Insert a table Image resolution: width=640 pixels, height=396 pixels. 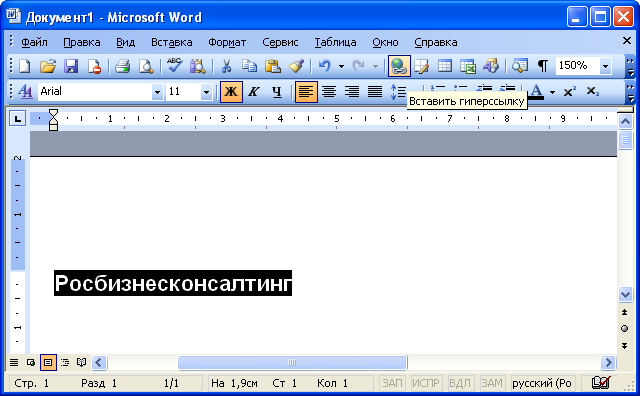click(x=445, y=66)
